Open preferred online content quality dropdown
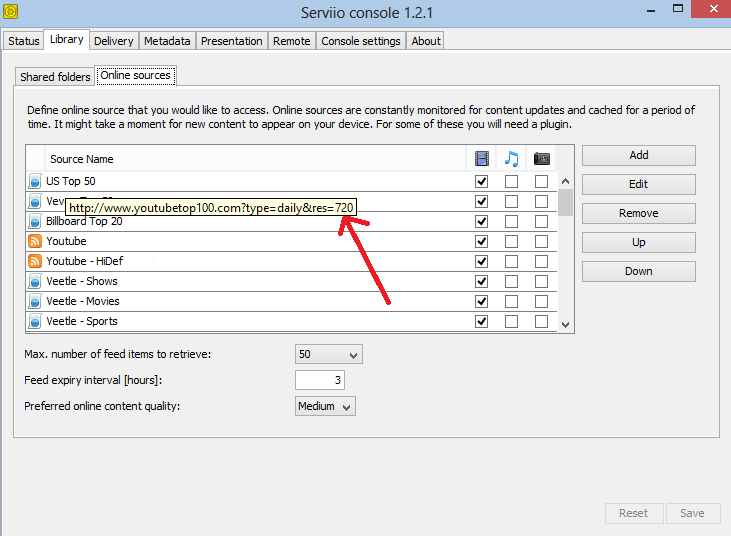This screenshot has width=731, height=536. tap(326, 407)
